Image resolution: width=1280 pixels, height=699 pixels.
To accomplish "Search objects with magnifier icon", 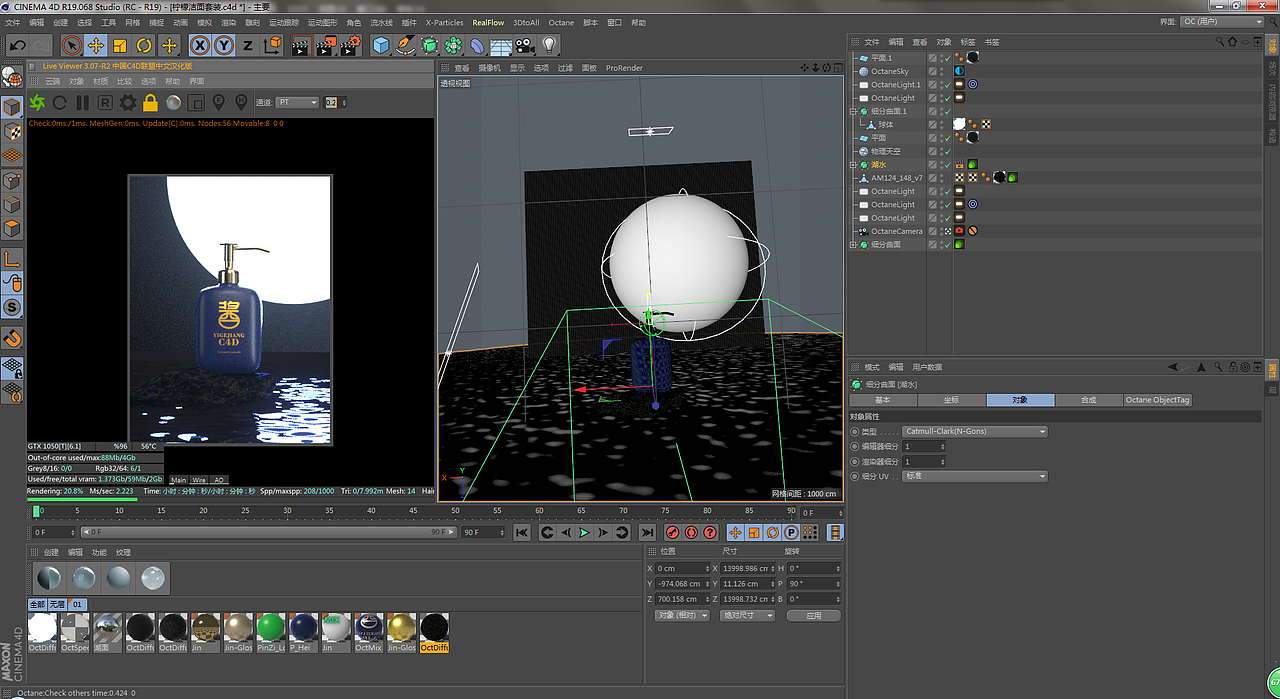I will click(x=1219, y=42).
